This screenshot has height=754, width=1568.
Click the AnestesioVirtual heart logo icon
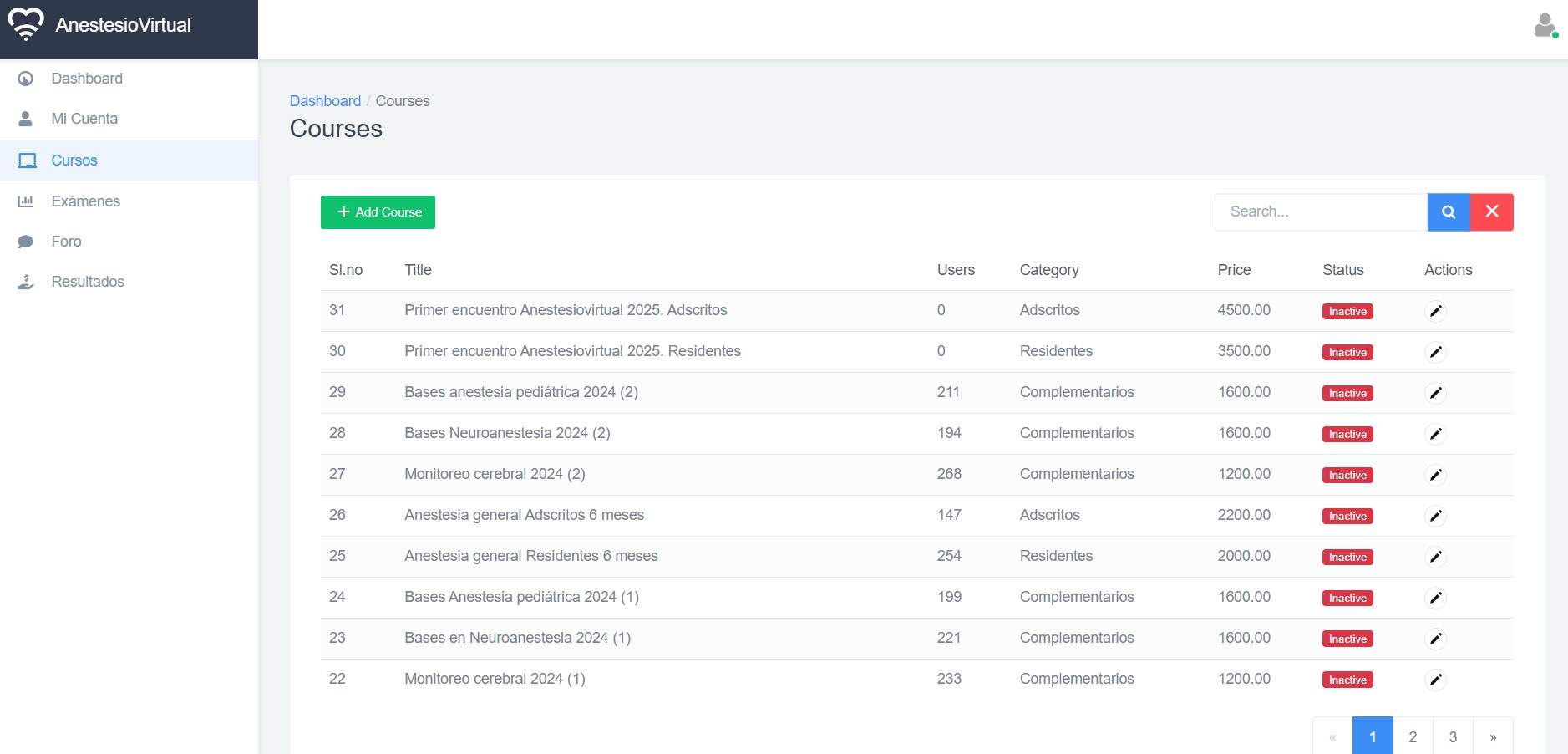tap(26, 24)
